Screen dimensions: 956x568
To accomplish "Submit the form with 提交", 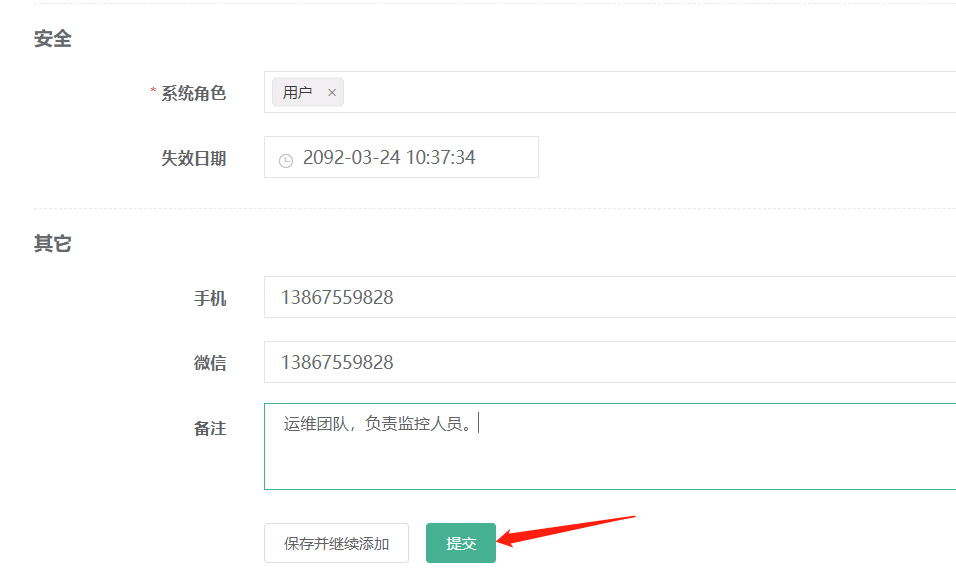I will pyautogui.click(x=461, y=543).
